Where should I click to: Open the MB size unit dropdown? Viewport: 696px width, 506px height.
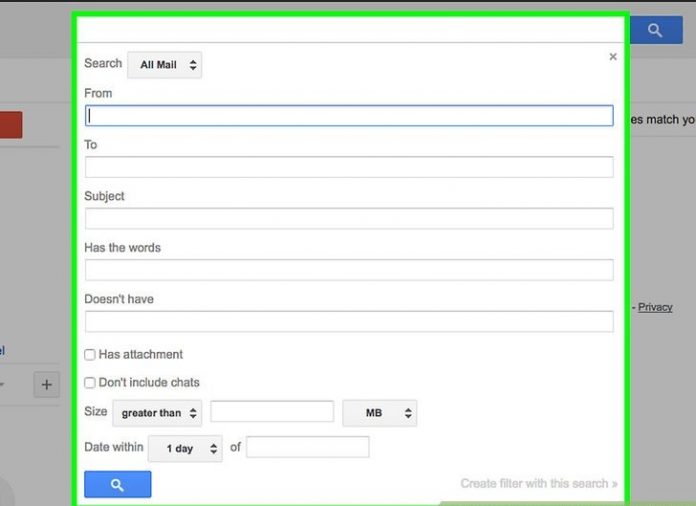tap(379, 412)
